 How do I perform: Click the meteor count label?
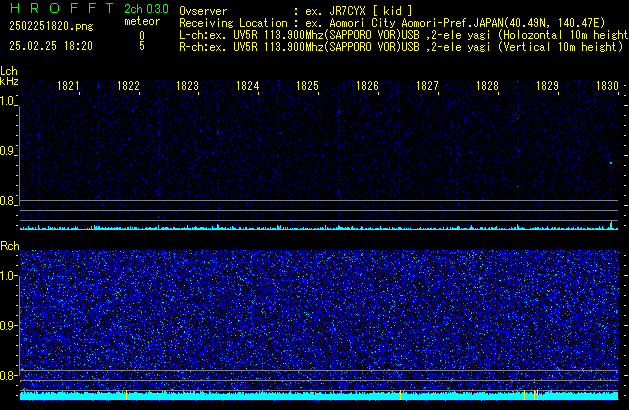142,21
